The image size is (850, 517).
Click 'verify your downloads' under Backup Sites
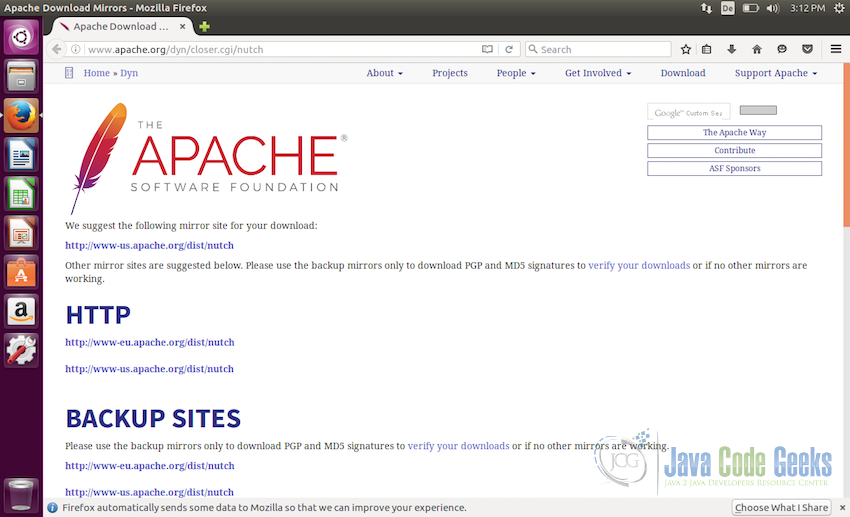tap(459, 446)
